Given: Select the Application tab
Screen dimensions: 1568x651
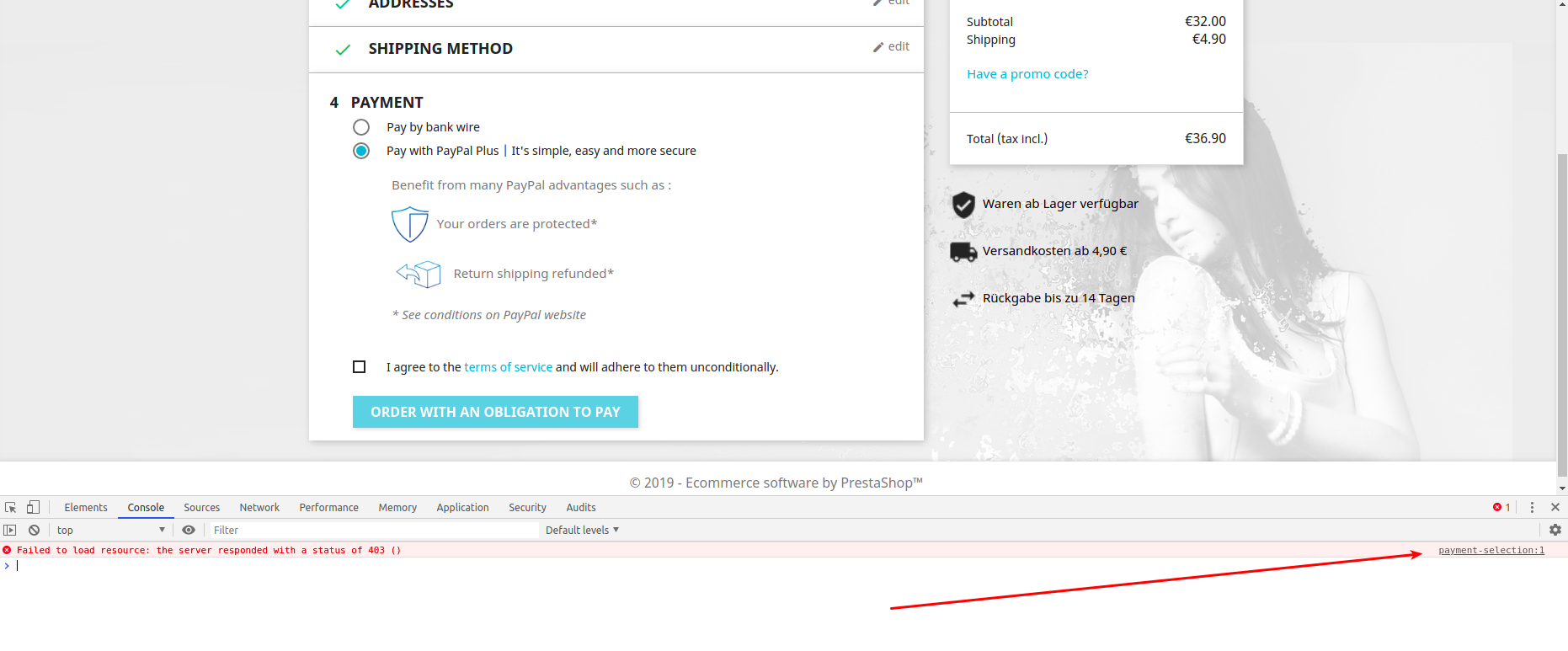Looking at the screenshot, I should (x=462, y=507).
